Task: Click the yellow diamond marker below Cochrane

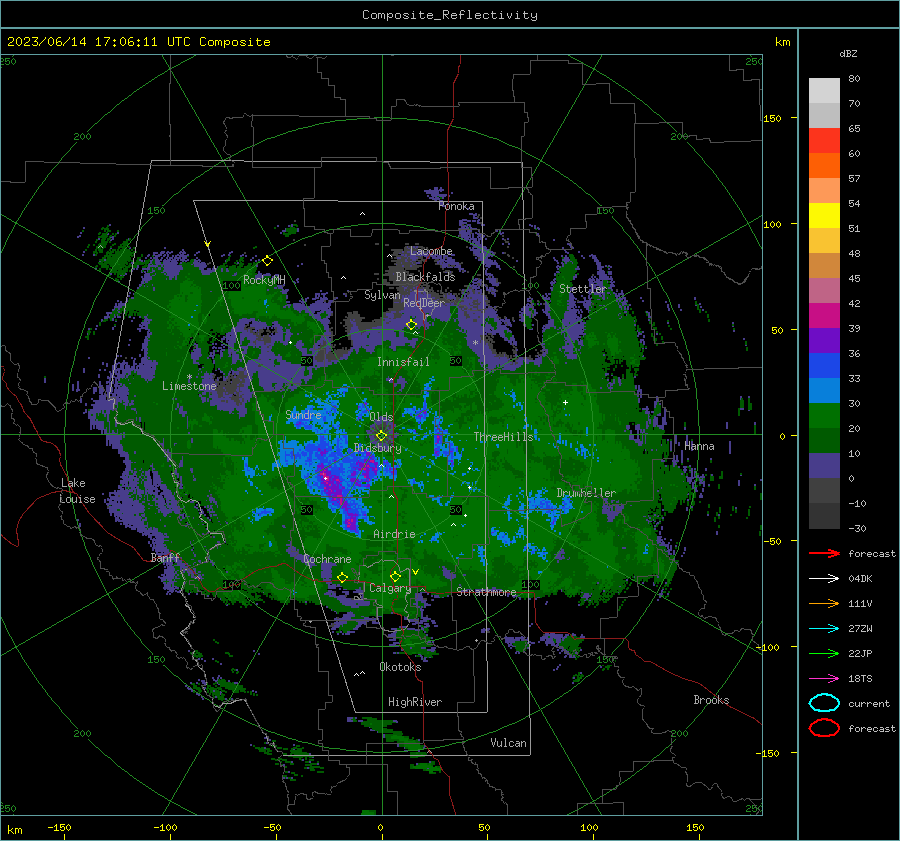Action: [x=343, y=577]
